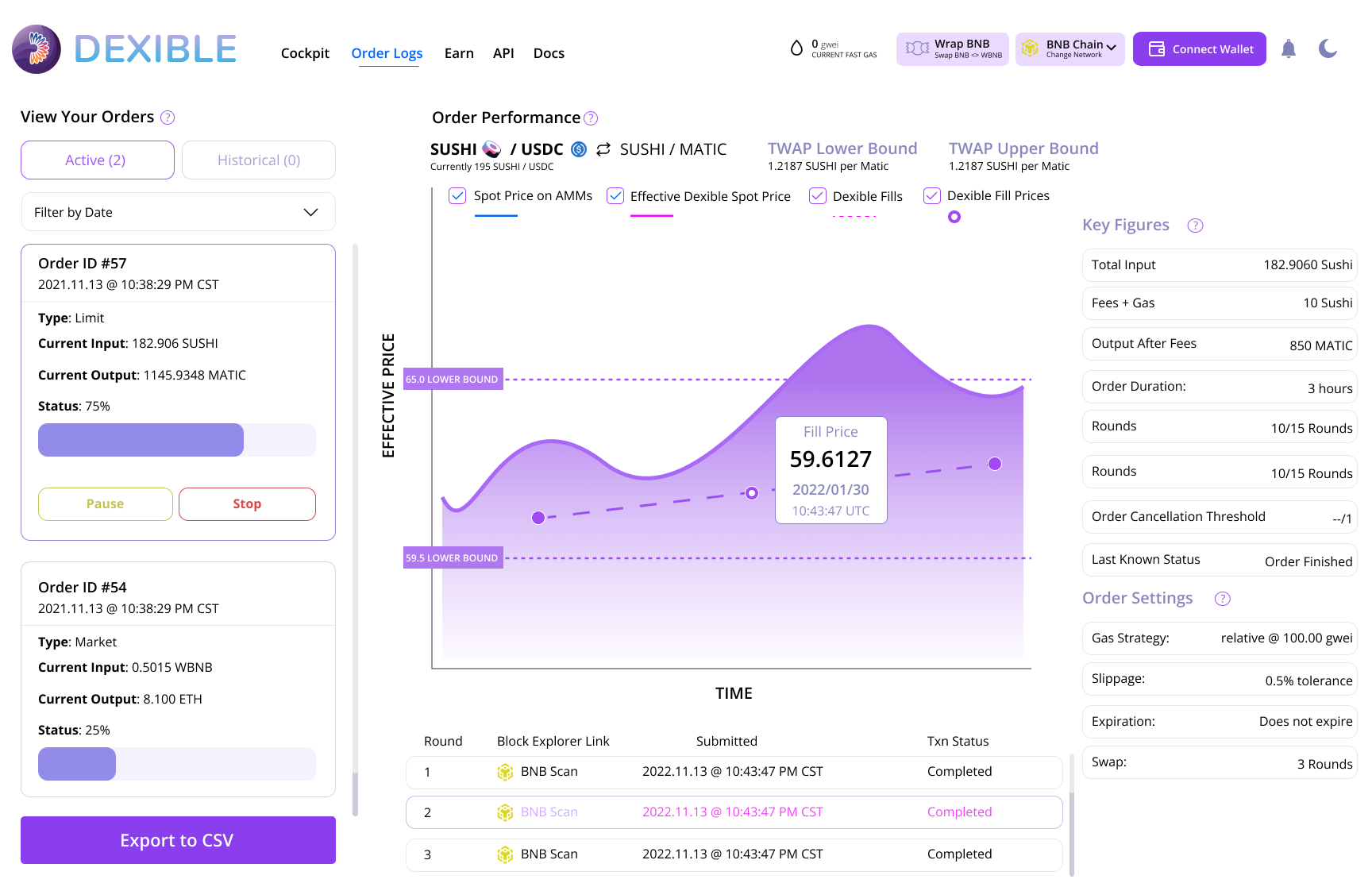Toggle Effective Dexible Spot Price checkbox
Viewport: 1372px width, 887px height.
(615, 196)
